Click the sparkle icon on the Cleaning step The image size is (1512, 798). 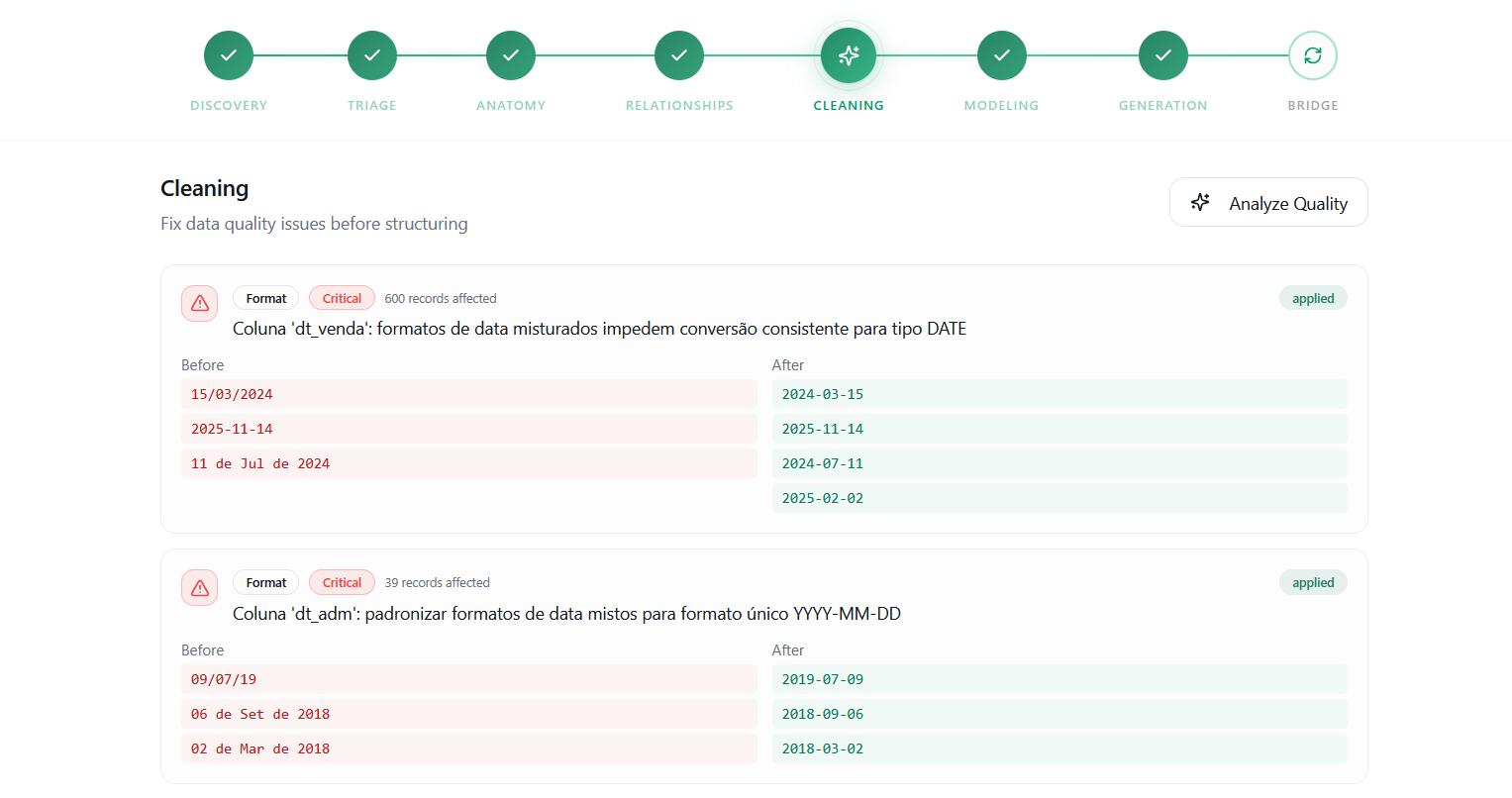point(848,55)
